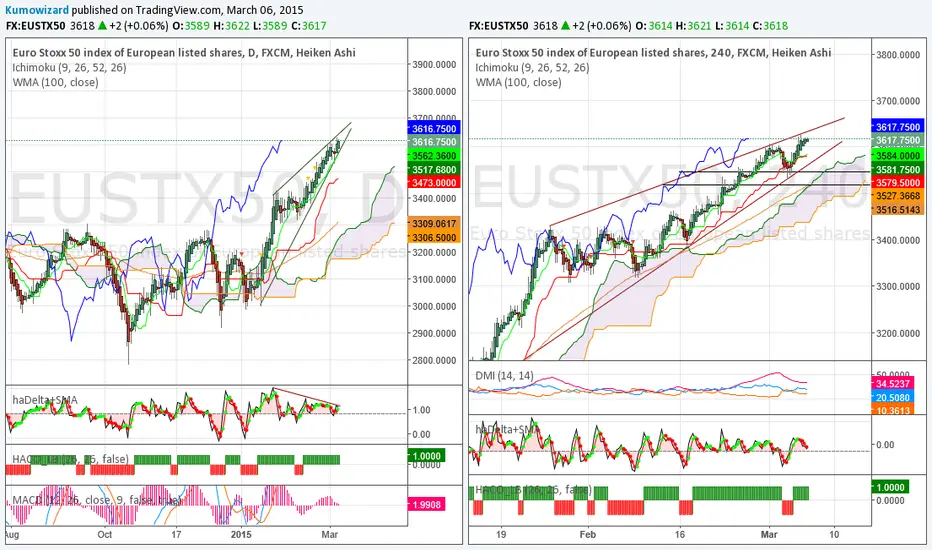The height and width of the screenshot is (550, 932).
Task: Click 3900.0000 on daily price axis
Action: (434, 64)
